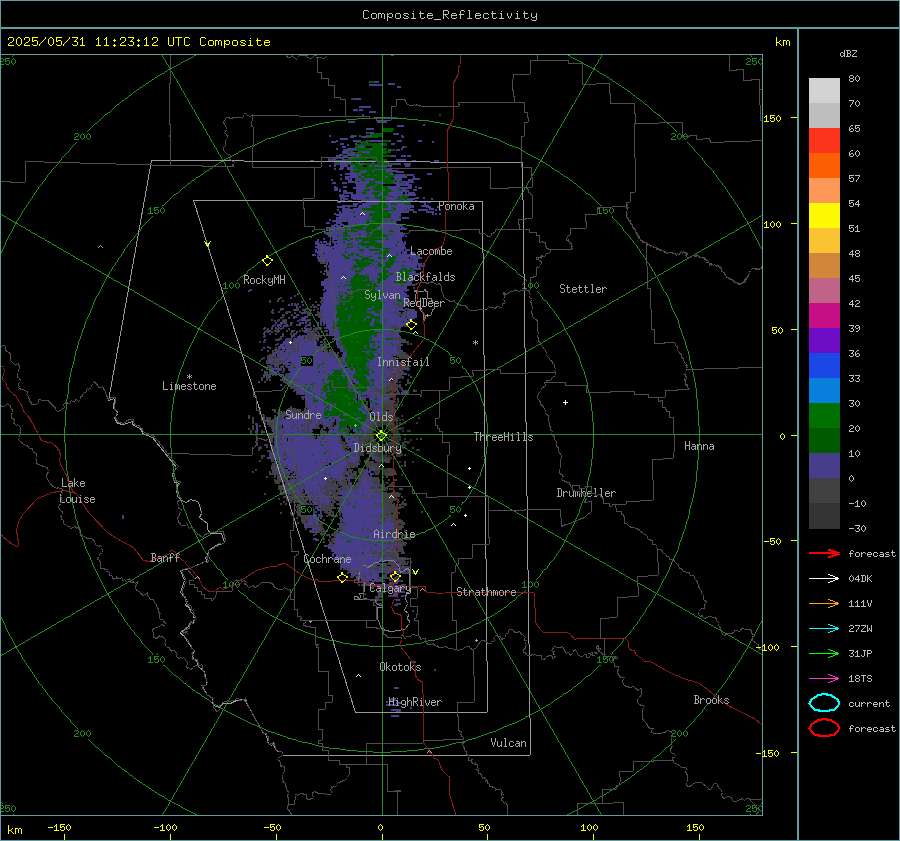The image size is (900, 841).
Task: Click the Olds city label
Action: [381, 416]
